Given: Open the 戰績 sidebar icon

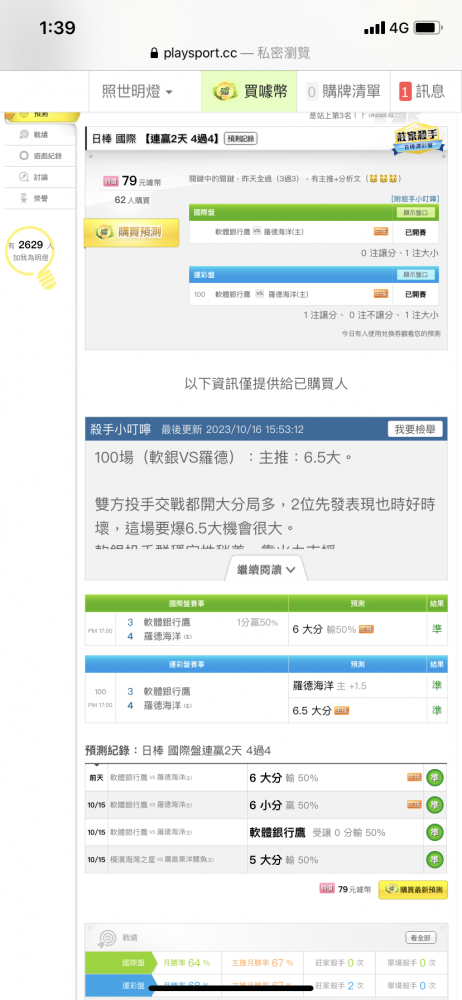Looking at the screenshot, I should 24,134.
